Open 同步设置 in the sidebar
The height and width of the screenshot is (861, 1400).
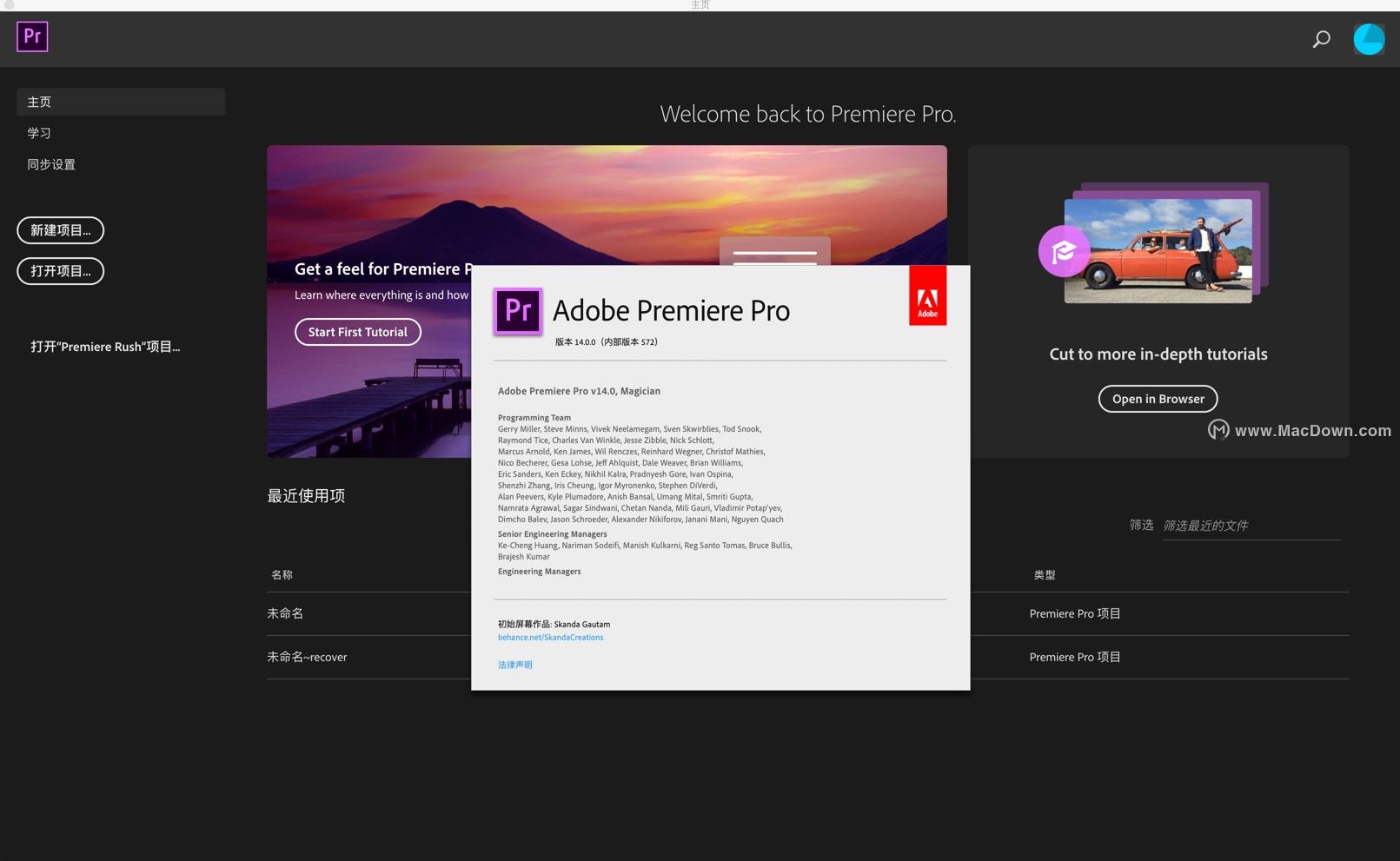pos(51,164)
